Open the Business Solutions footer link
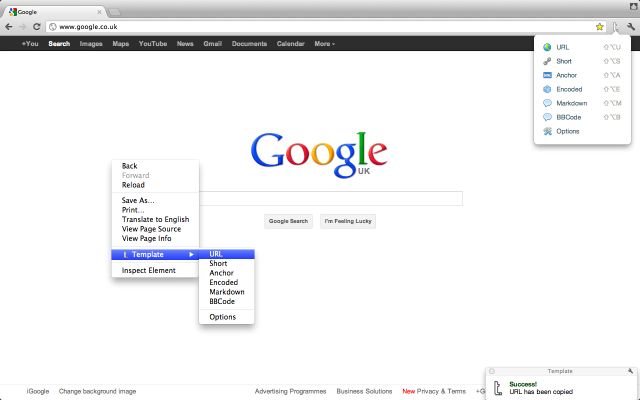 pyautogui.click(x=364, y=391)
